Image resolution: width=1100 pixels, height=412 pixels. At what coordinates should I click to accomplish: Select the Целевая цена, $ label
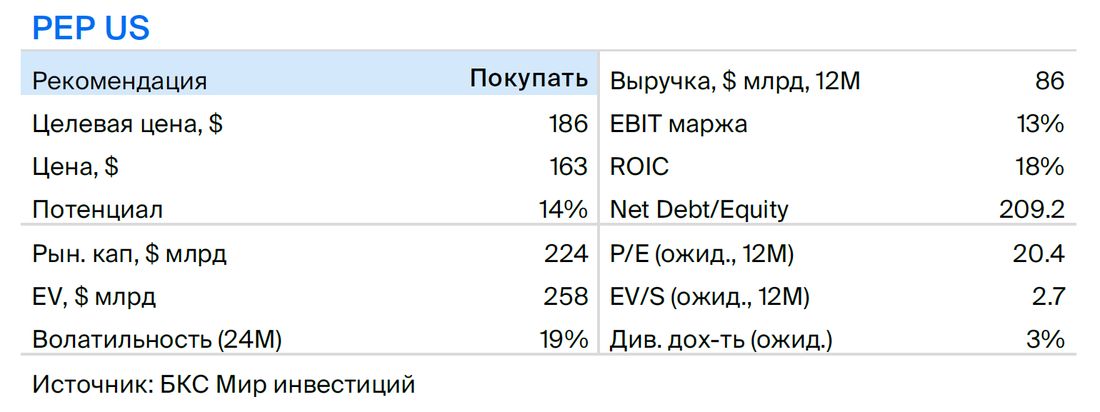(128, 125)
